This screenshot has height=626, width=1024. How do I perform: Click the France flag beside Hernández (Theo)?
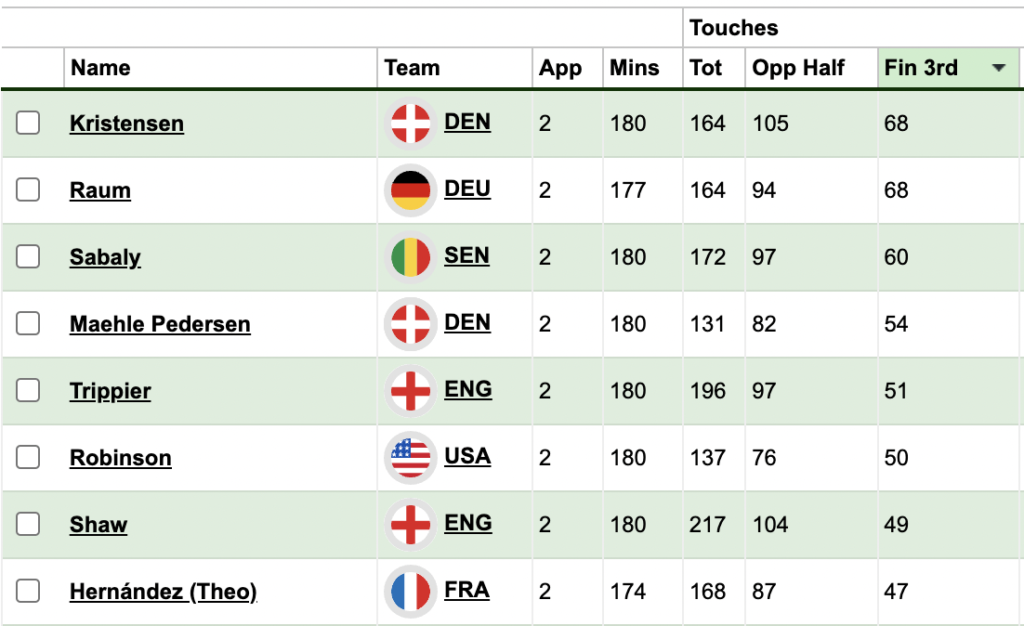(x=410, y=591)
